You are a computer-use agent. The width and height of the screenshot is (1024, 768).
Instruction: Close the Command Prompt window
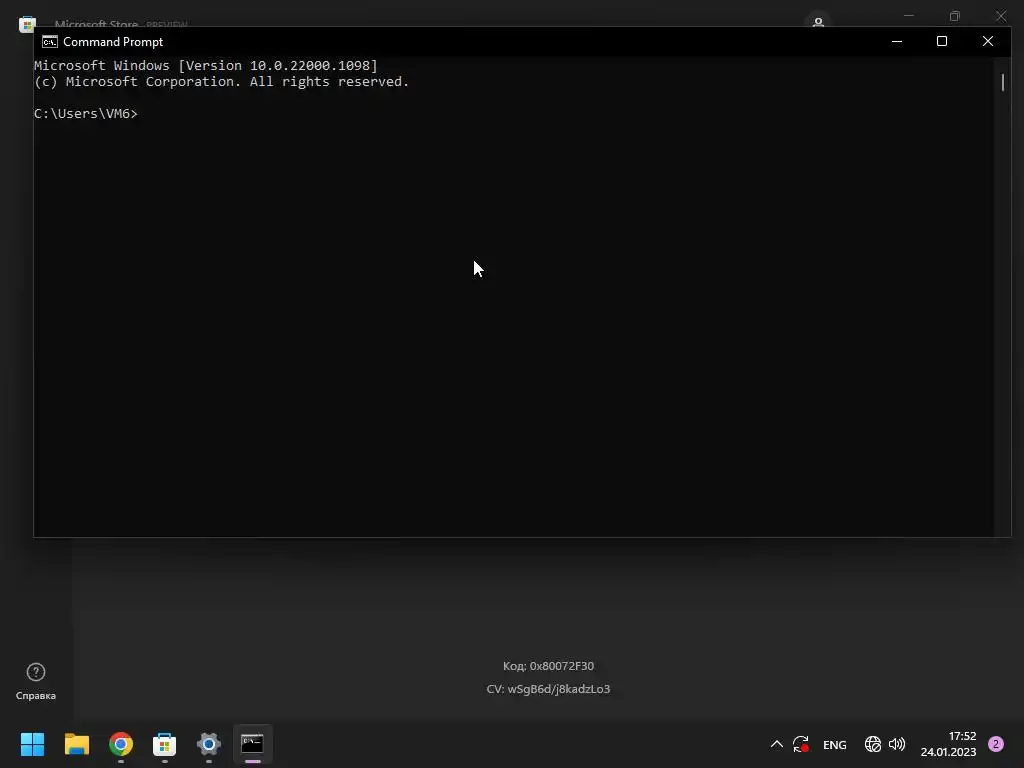[987, 41]
